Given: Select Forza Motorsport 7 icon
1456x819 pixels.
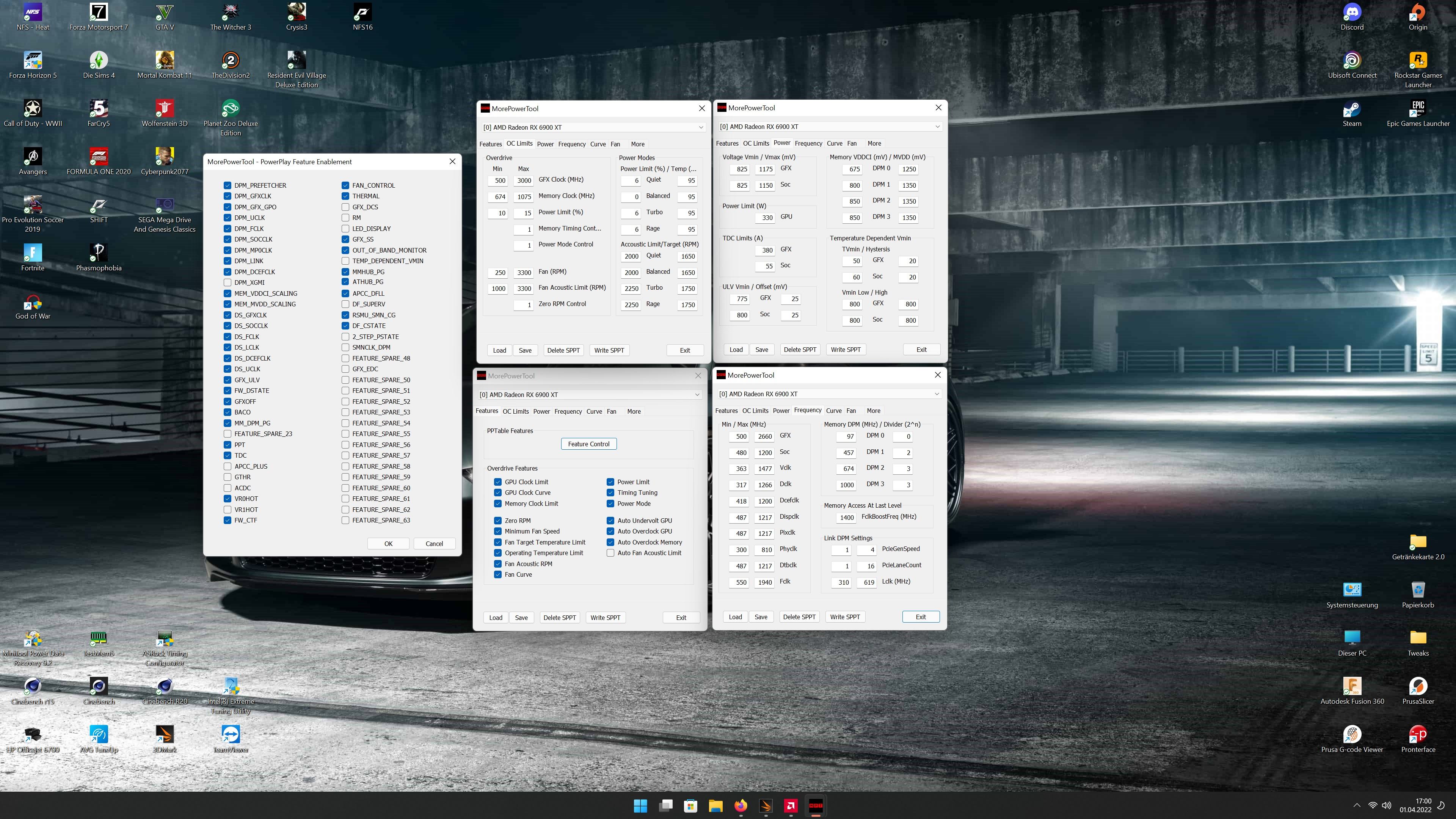Looking at the screenshot, I should (98, 17).
